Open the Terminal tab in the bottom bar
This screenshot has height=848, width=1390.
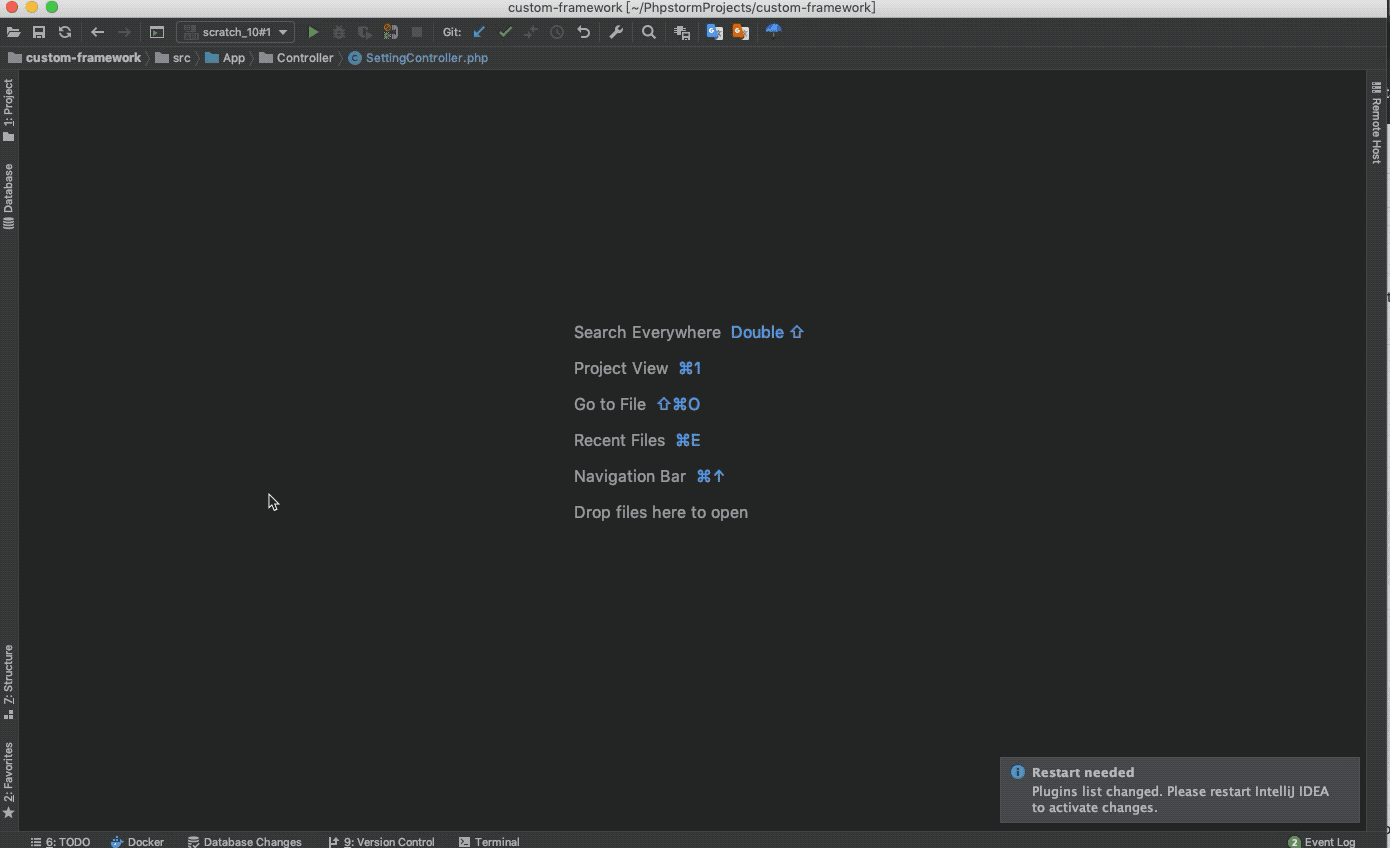tap(489, 842)
